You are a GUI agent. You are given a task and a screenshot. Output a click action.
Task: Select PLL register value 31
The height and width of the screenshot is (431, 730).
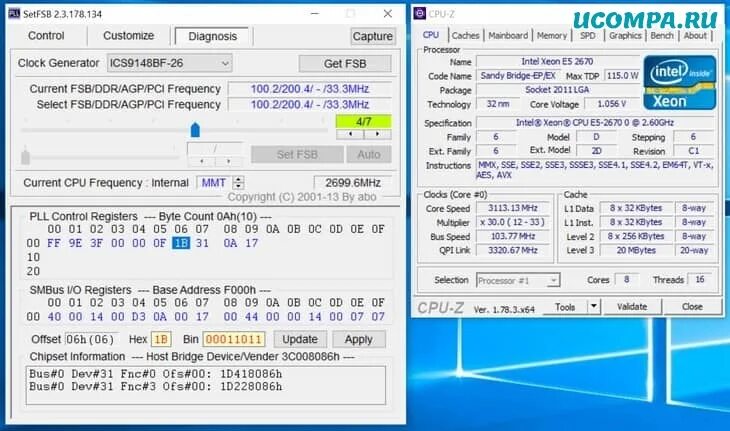coord(202,243)
